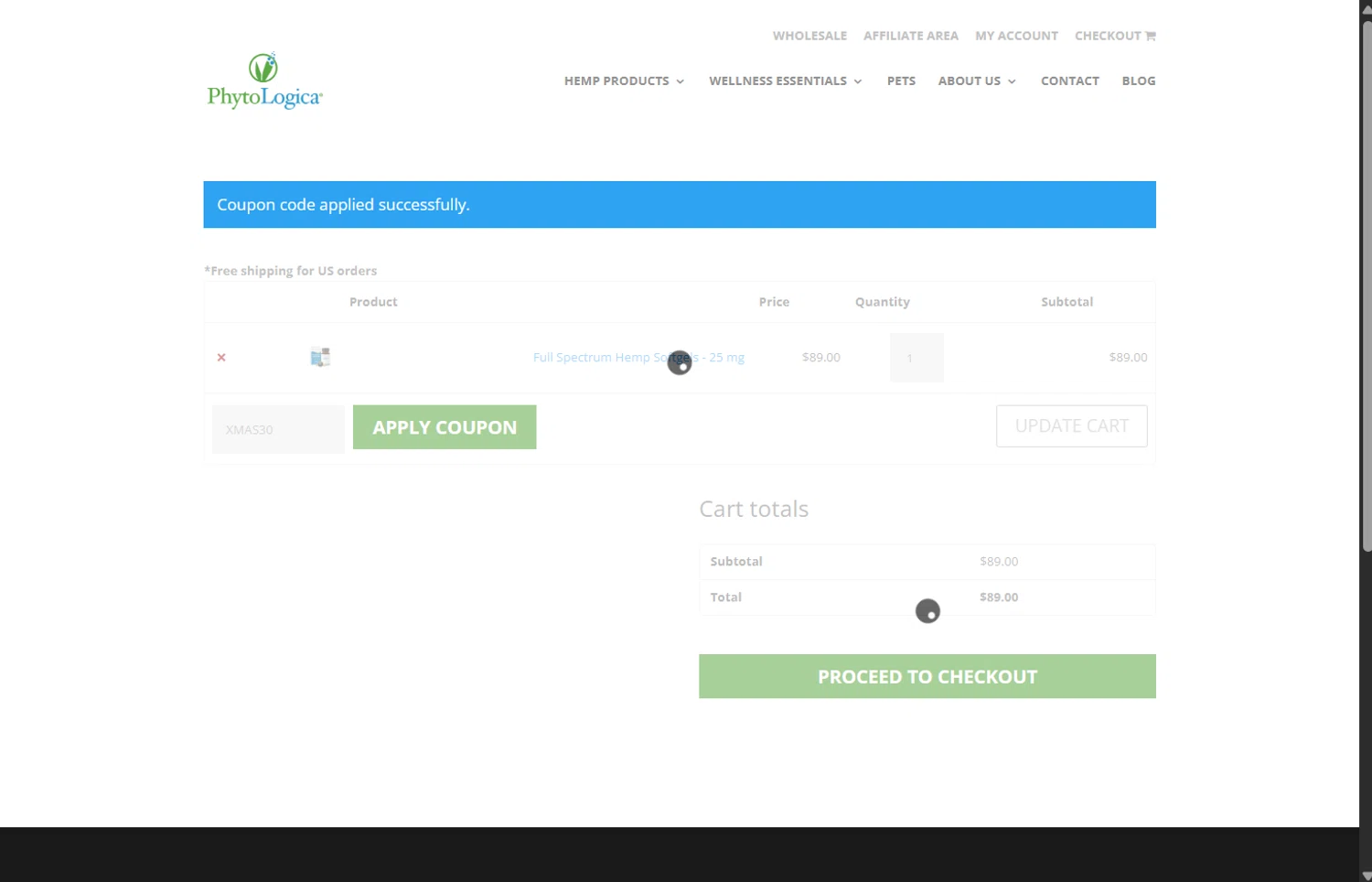Apply the coupon with the green button
This screenshot has height=882, width=1372.
coord(445,427)
